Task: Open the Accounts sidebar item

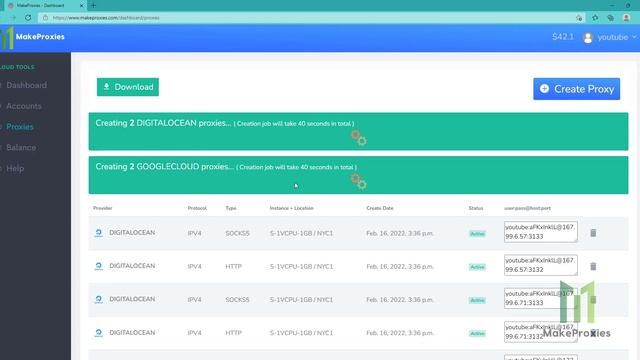Action: (24, 106)
